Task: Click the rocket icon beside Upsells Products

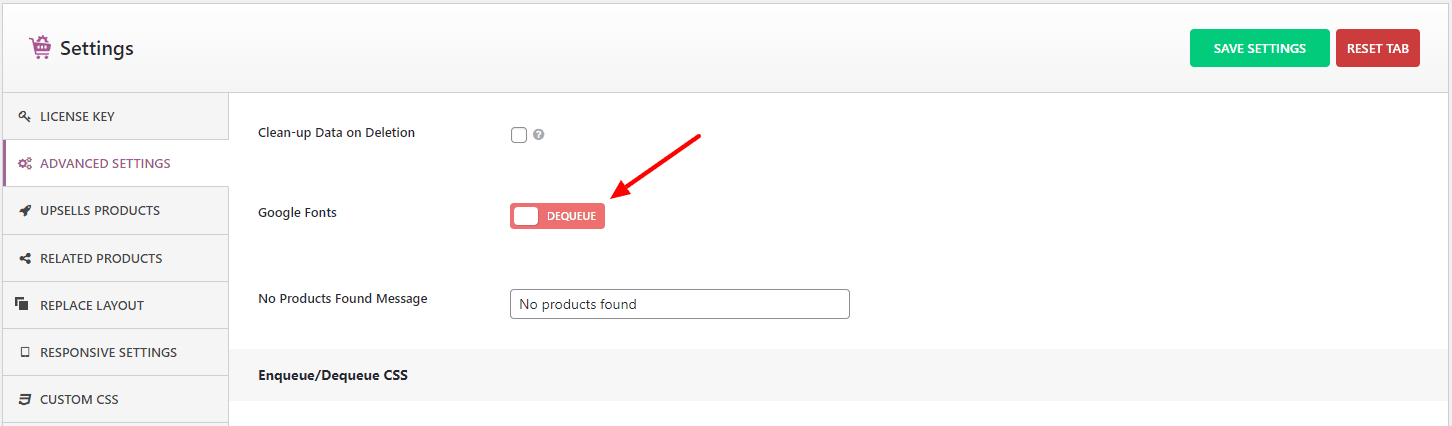Action: 25,211
